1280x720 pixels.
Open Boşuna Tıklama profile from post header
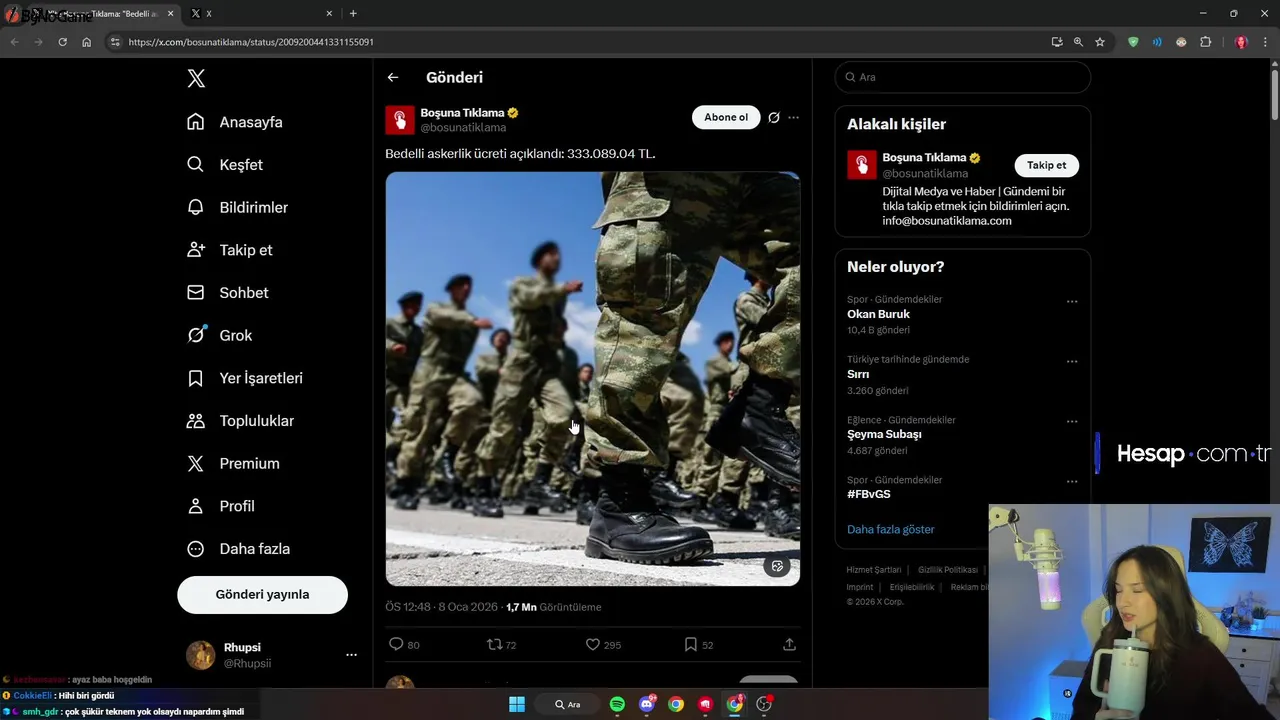[x=462, y=113]
